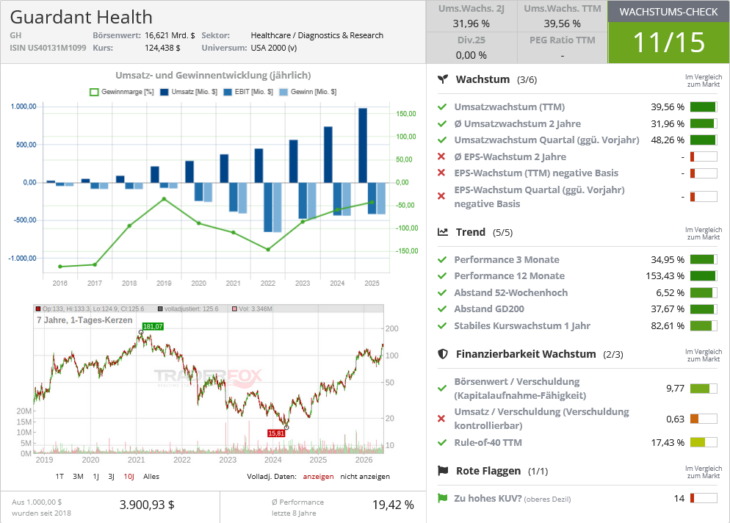730x523 pixels.
Task: Click the Finanzierbarkeit Wachstum shield icon
Action: [x=443, y=354]
